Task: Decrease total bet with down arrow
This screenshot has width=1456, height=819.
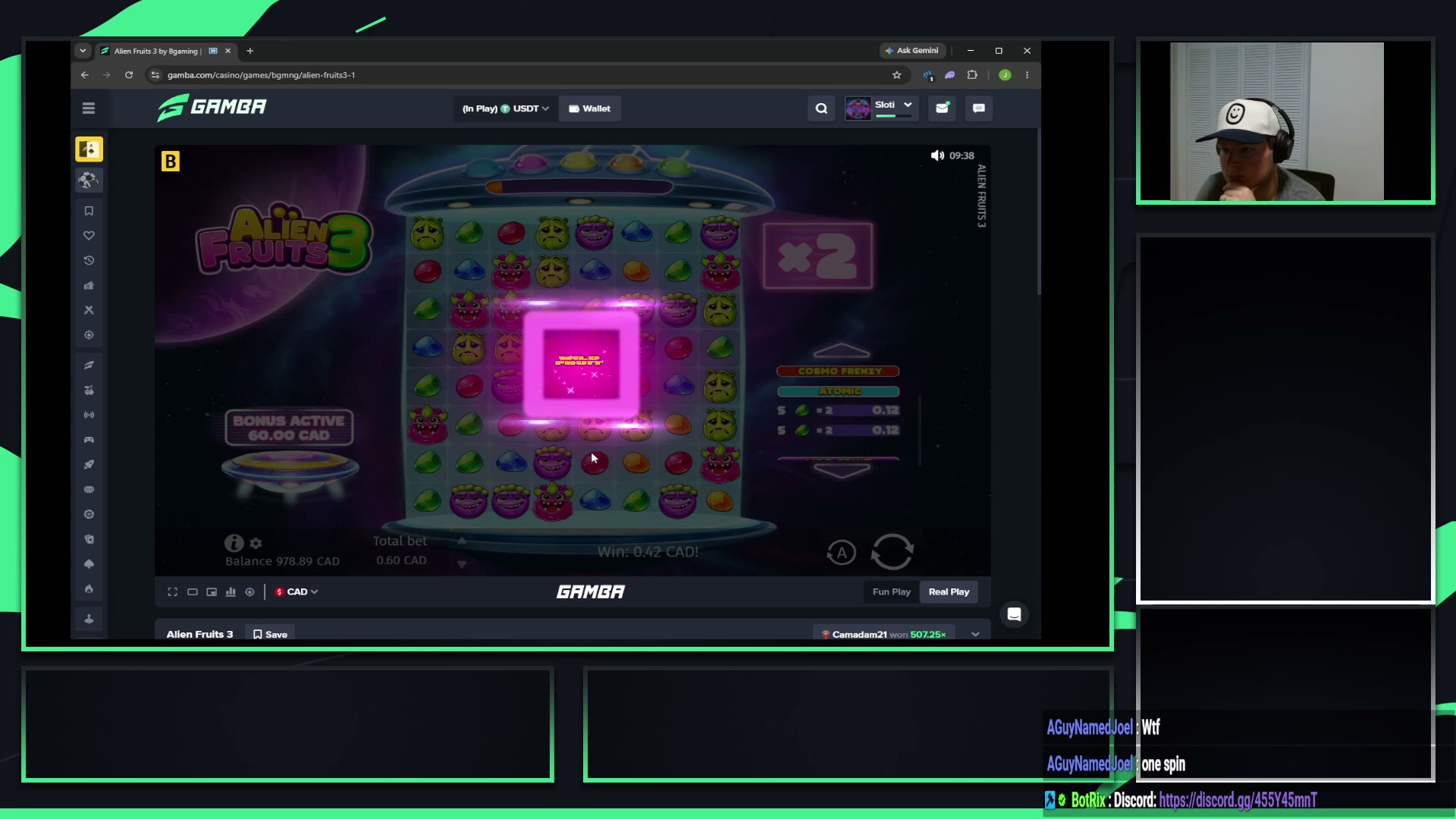Action: pos(462,564)
